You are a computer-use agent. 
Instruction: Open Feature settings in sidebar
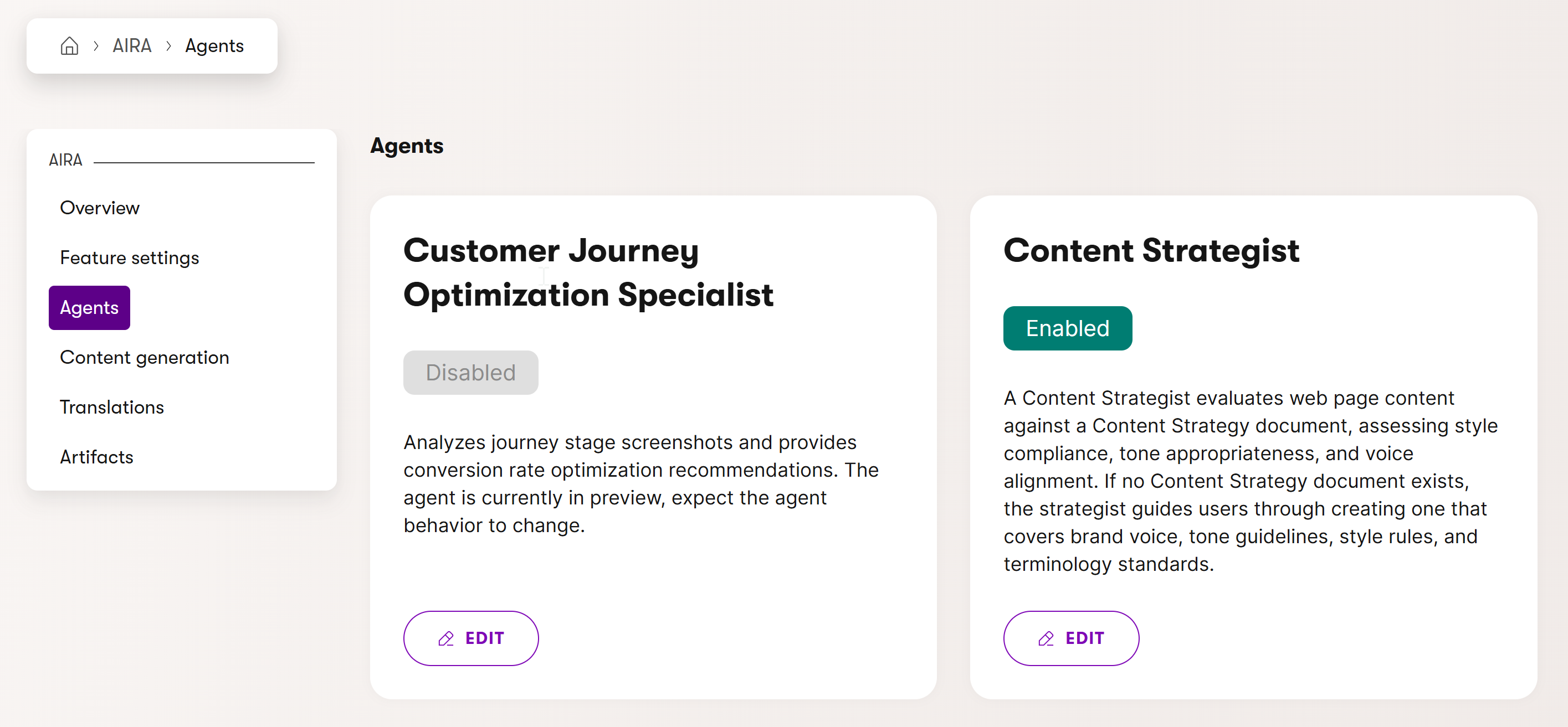pyautogui.click(x=129, y=258)
